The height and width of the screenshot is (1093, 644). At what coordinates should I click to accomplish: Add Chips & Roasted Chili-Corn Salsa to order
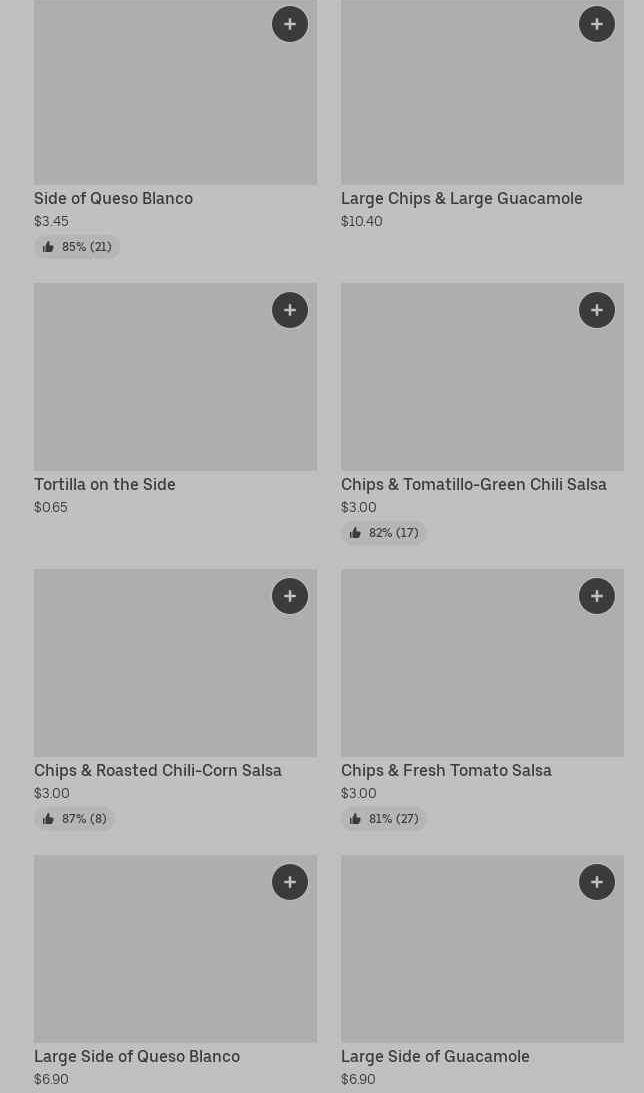290,596
